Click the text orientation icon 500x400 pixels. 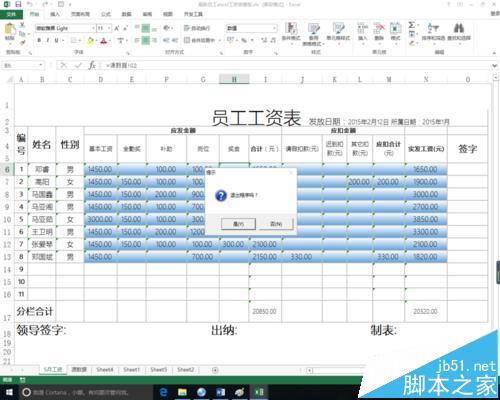click(x=167, y=28)
